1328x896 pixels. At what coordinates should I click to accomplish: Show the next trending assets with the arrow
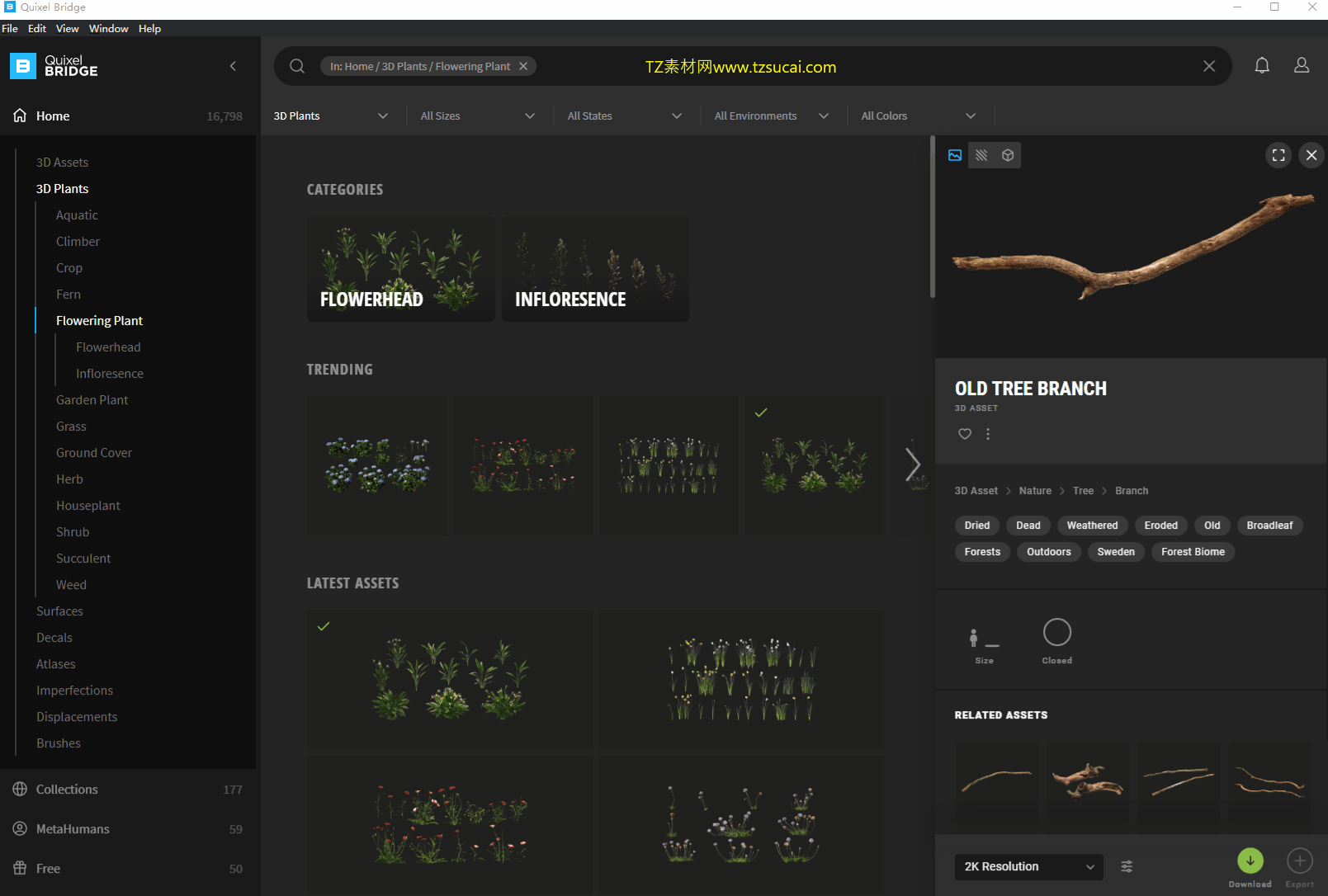[x=912, y=465]
